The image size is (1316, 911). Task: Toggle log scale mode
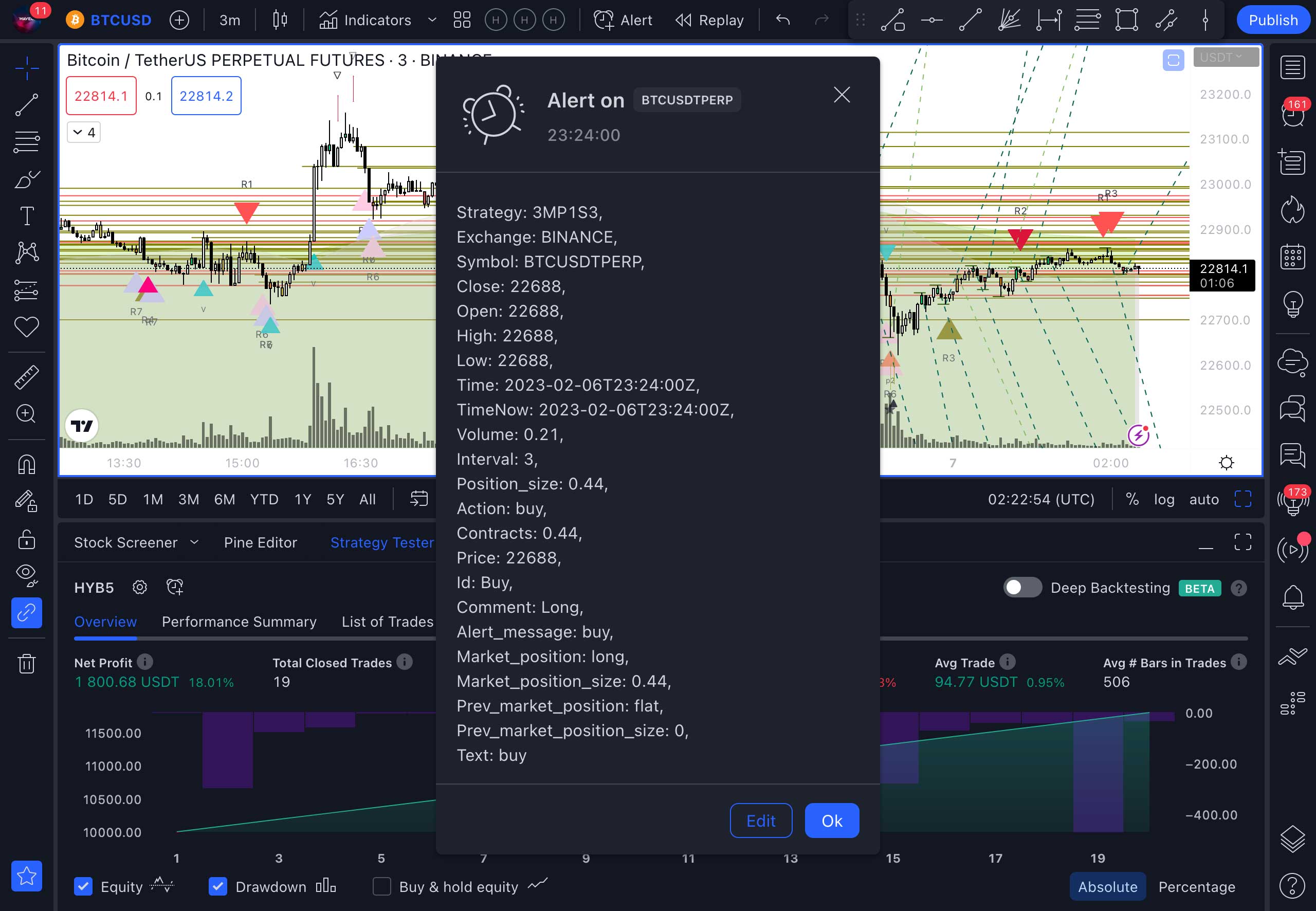click(1164, 499)
